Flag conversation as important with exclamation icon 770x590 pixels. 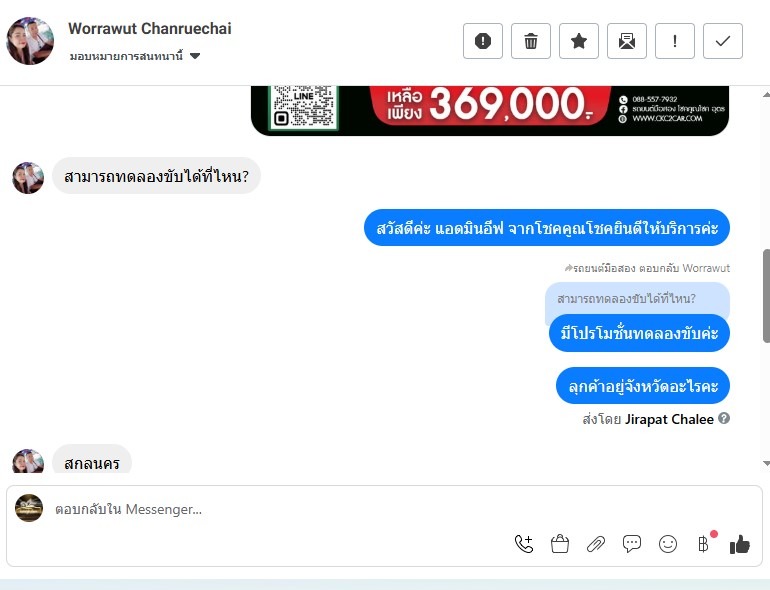675,41
